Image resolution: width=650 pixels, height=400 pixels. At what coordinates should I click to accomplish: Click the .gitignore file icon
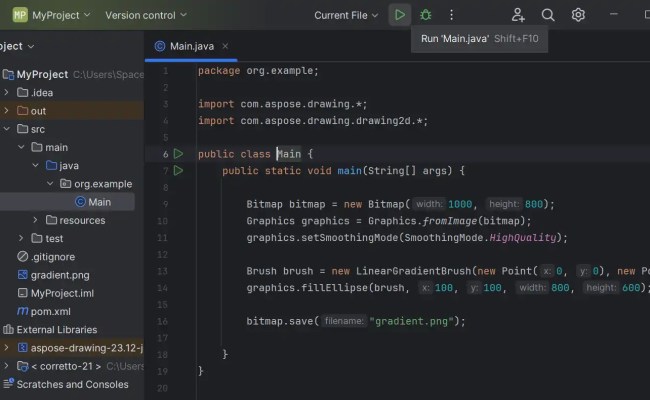[x=22, y=257]
